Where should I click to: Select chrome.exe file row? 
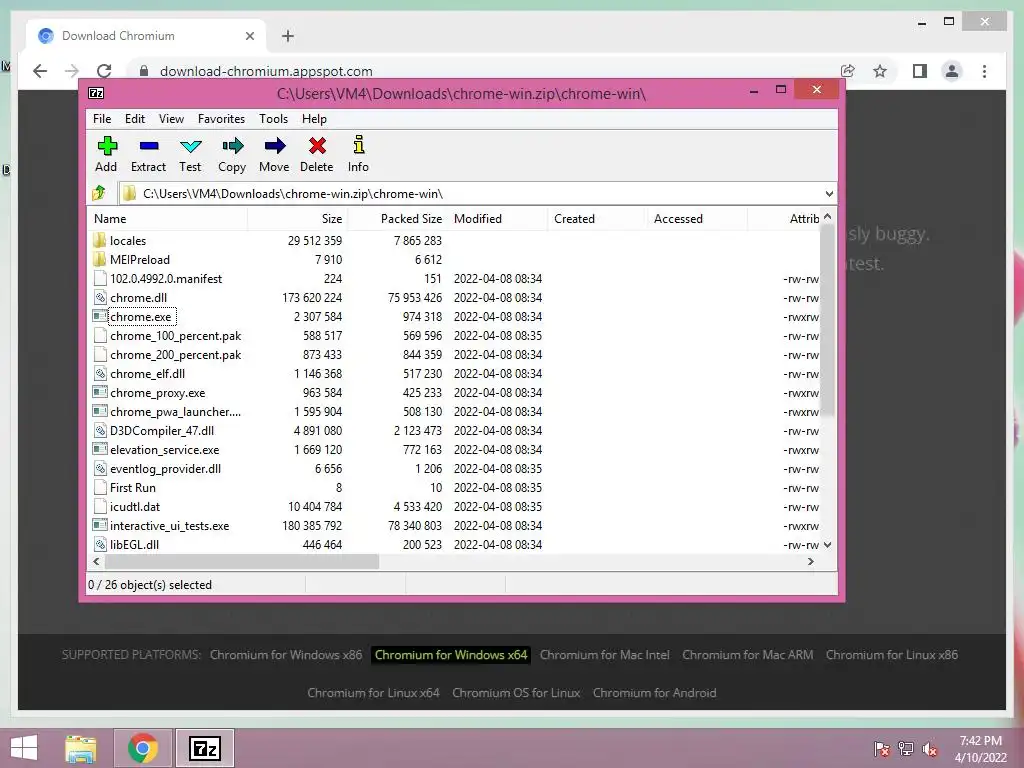pyautogui.click(x=453, y=317)
